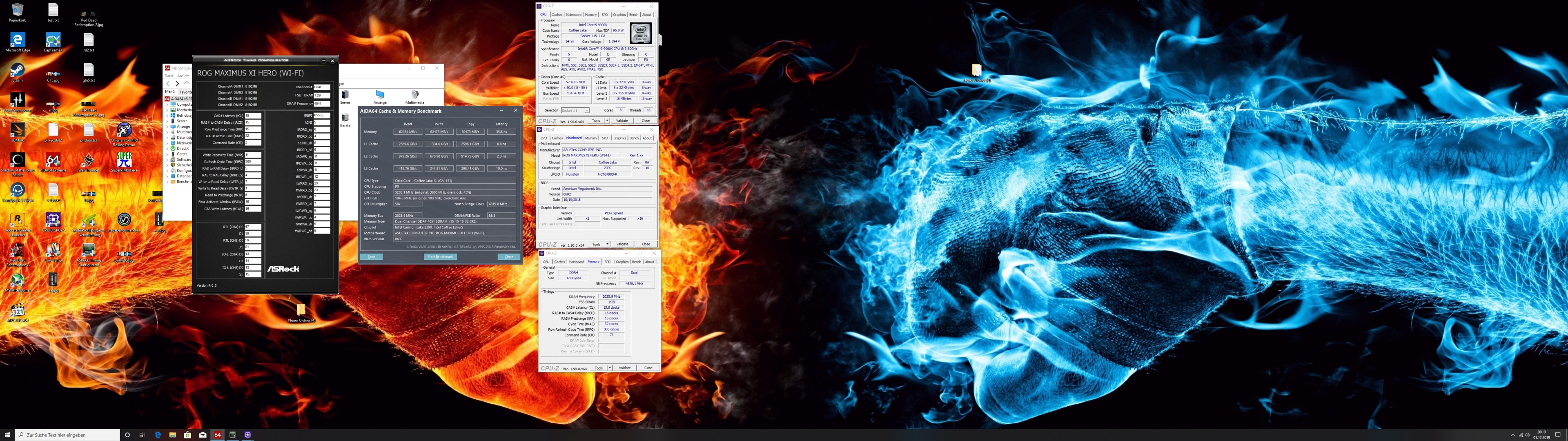Image resolution: width=1568 pixels, height=441 pixels.
Task: Expand the Motherboard tree node in AIDA64
Action: point(168,110)
